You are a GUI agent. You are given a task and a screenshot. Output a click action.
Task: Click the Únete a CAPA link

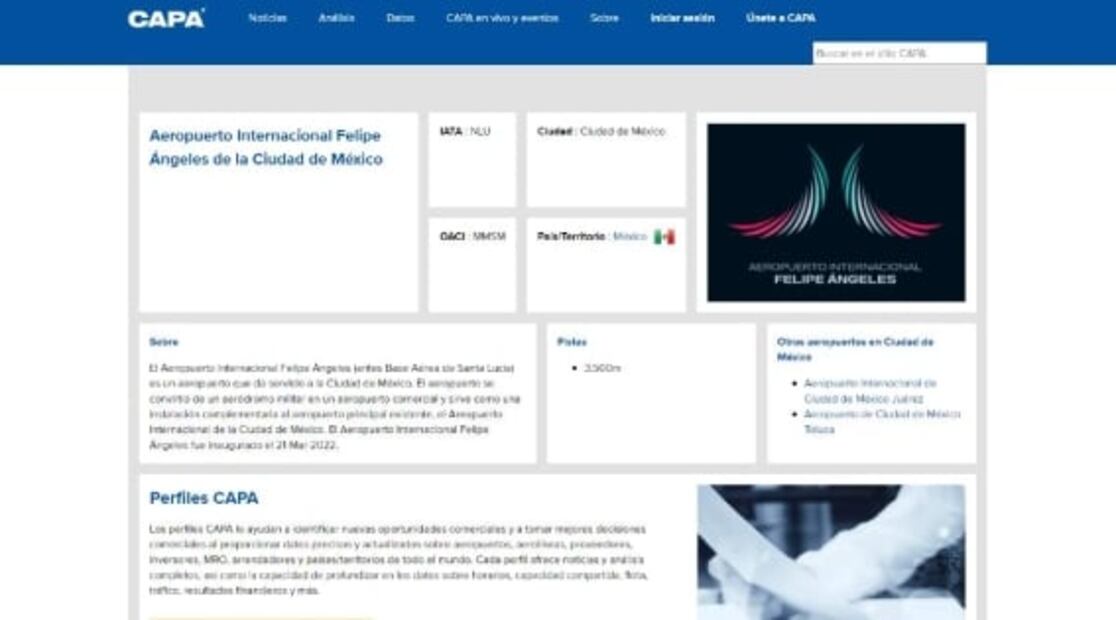pyautogui.click(x=780, y=18)
